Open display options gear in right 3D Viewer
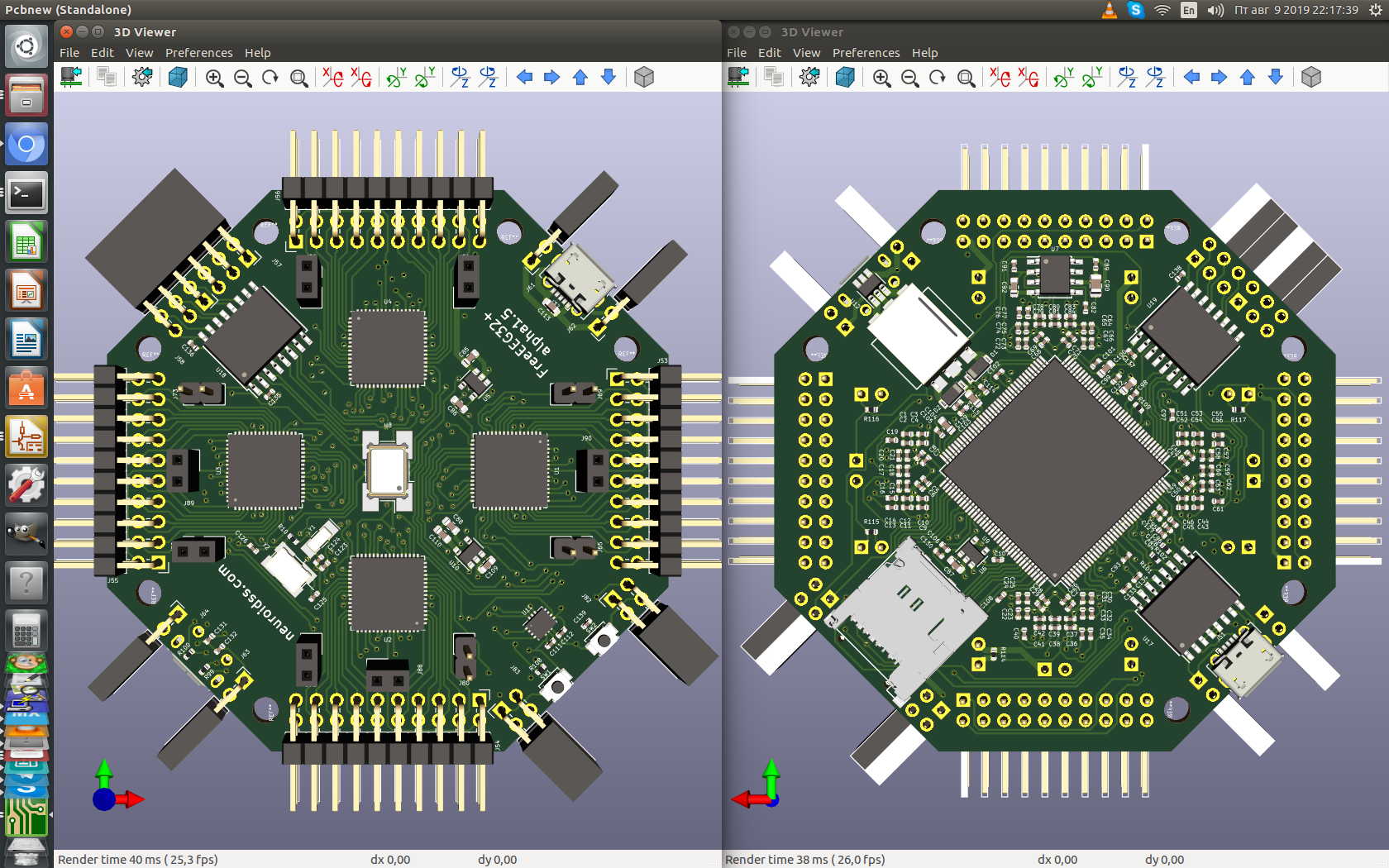The width and height of the screenshot is (1389, 868). coord(809,78)
